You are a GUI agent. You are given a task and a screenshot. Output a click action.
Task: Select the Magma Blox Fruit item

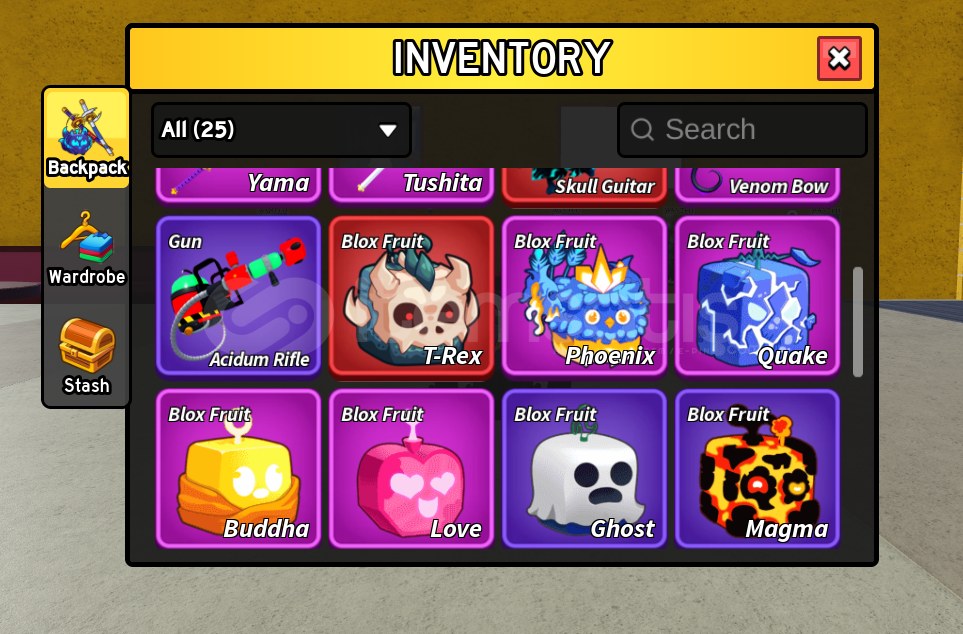[x=757, y=469]
